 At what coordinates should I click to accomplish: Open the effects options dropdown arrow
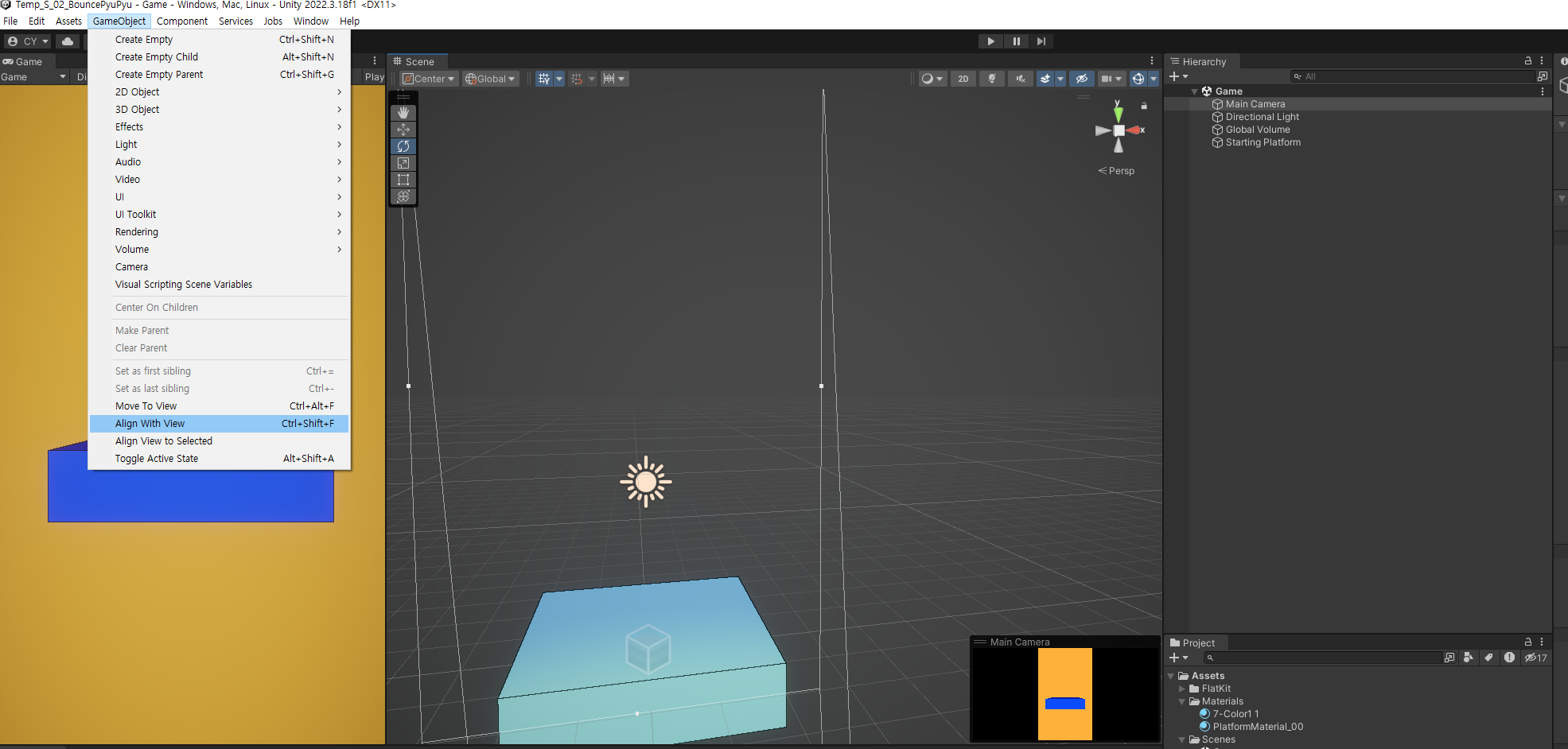(1060, 79)
